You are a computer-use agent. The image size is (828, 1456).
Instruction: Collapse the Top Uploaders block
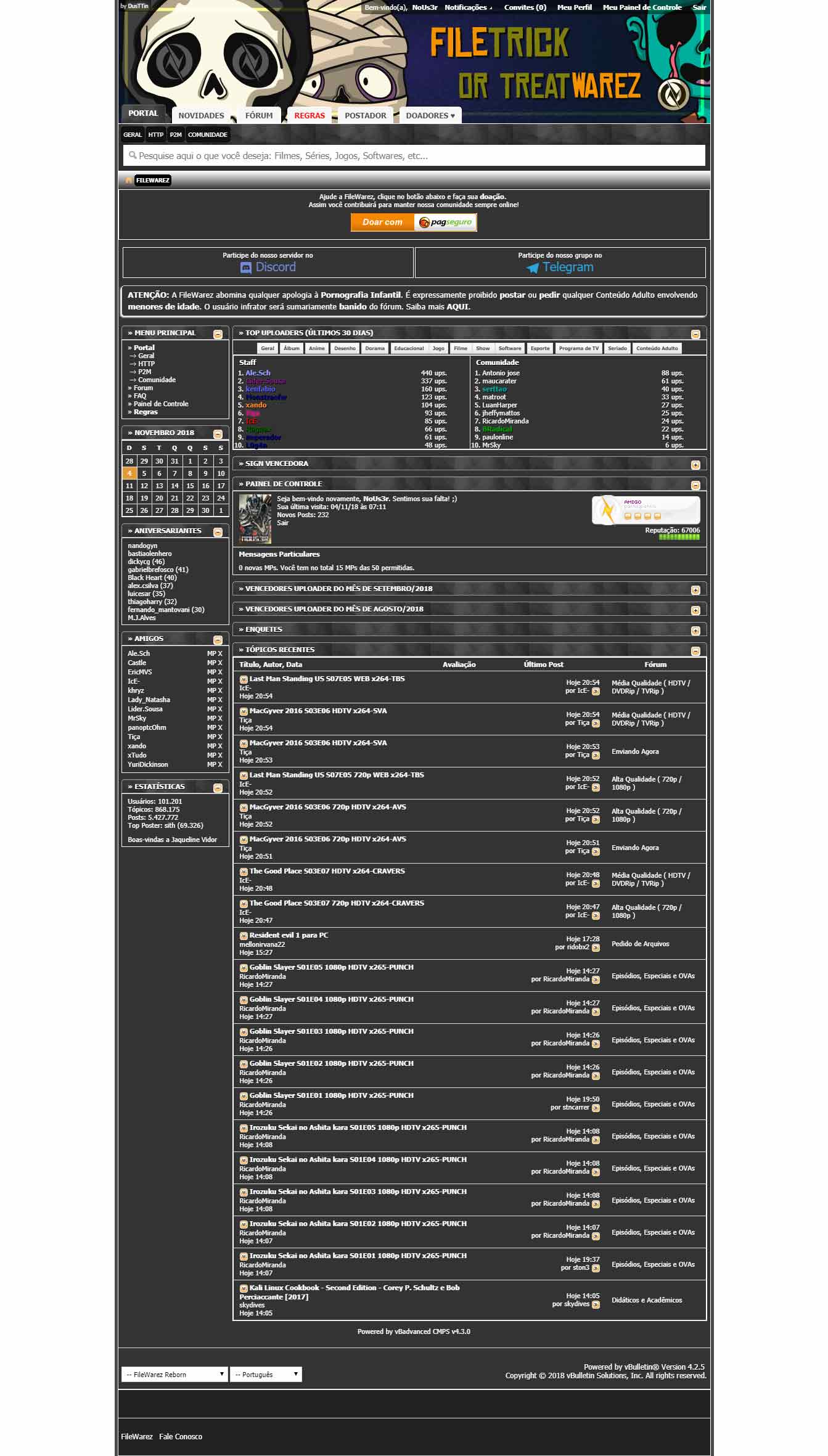point(695,334)
